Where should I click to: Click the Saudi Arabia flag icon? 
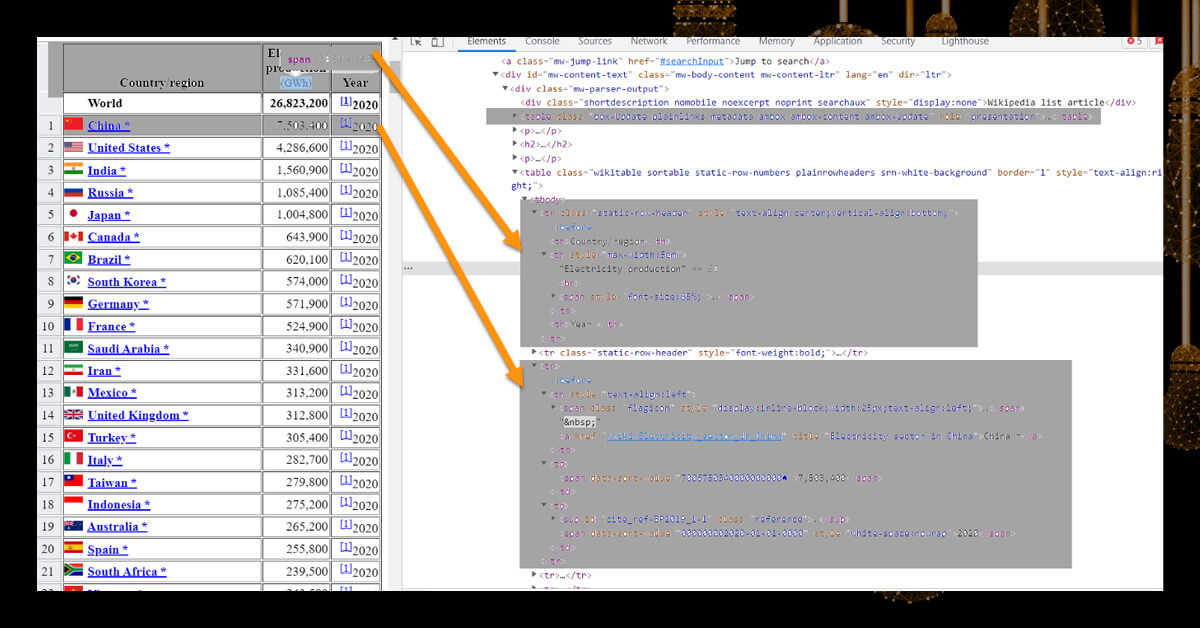pyautogui.click(x=73, y=348)
